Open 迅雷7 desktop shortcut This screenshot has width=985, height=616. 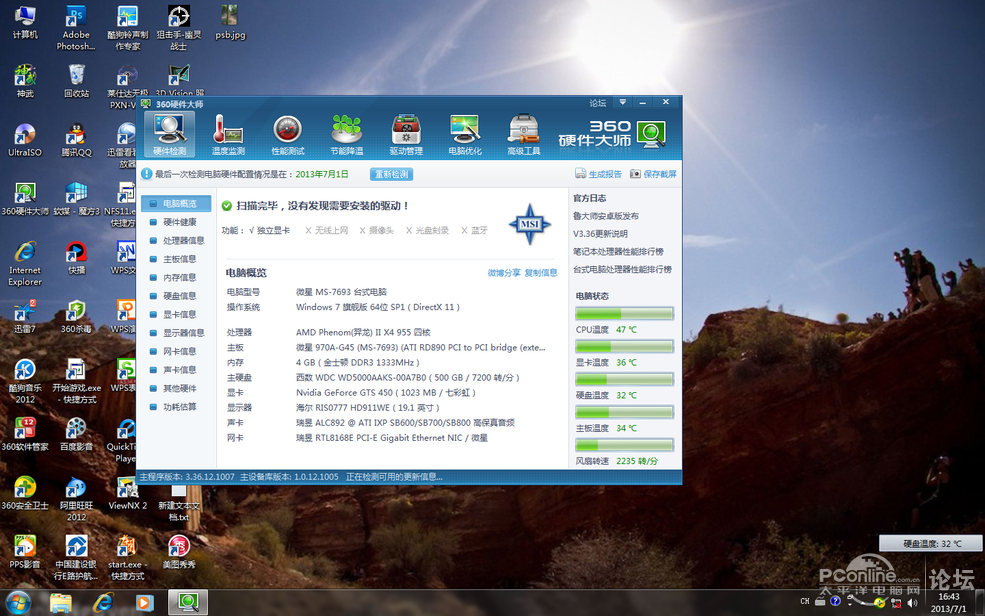pos(25,316)
